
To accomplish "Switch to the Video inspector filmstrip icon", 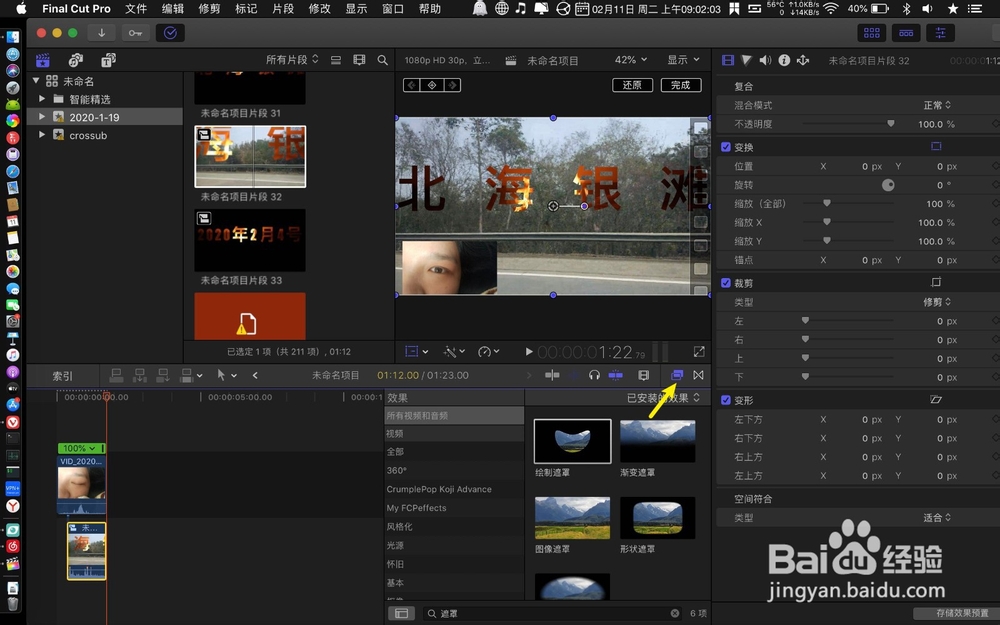I will click(728, 60).
